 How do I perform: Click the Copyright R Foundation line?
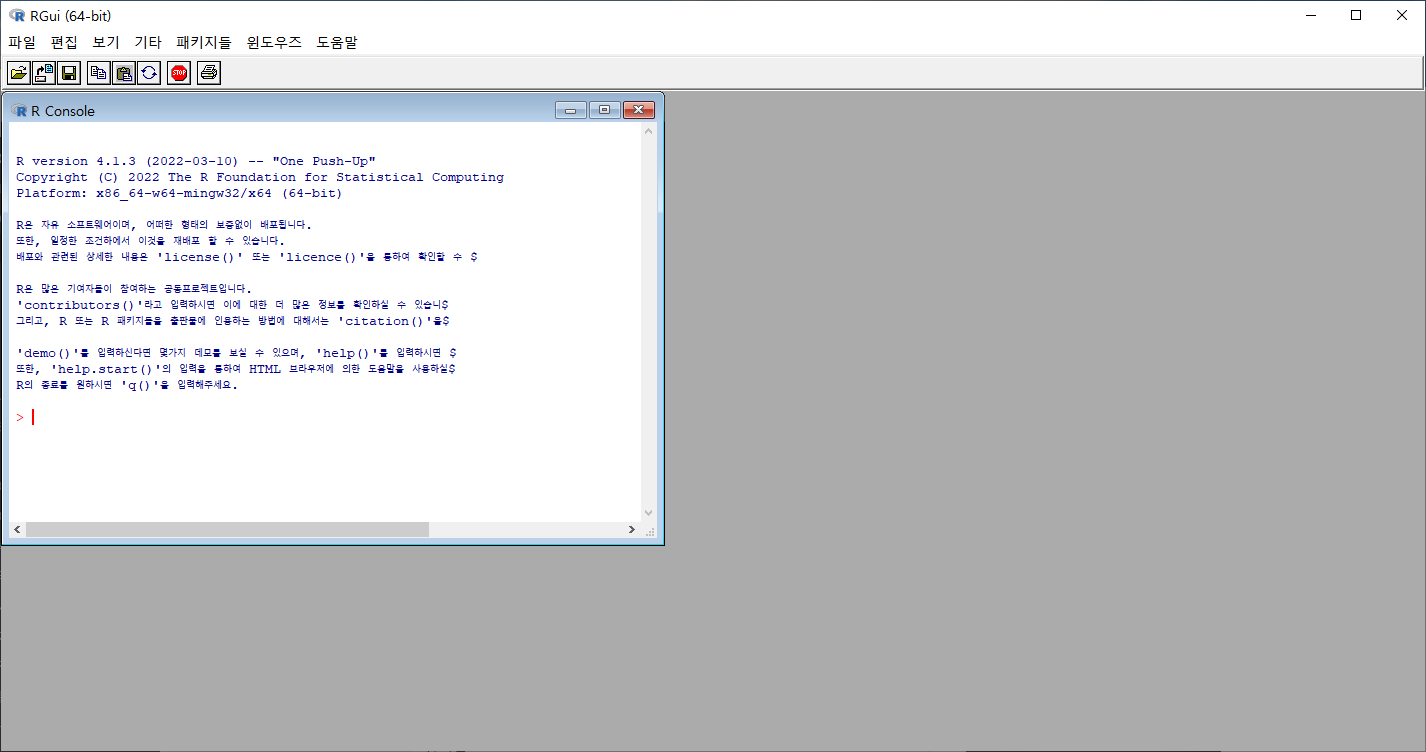[x=260, y=177]
